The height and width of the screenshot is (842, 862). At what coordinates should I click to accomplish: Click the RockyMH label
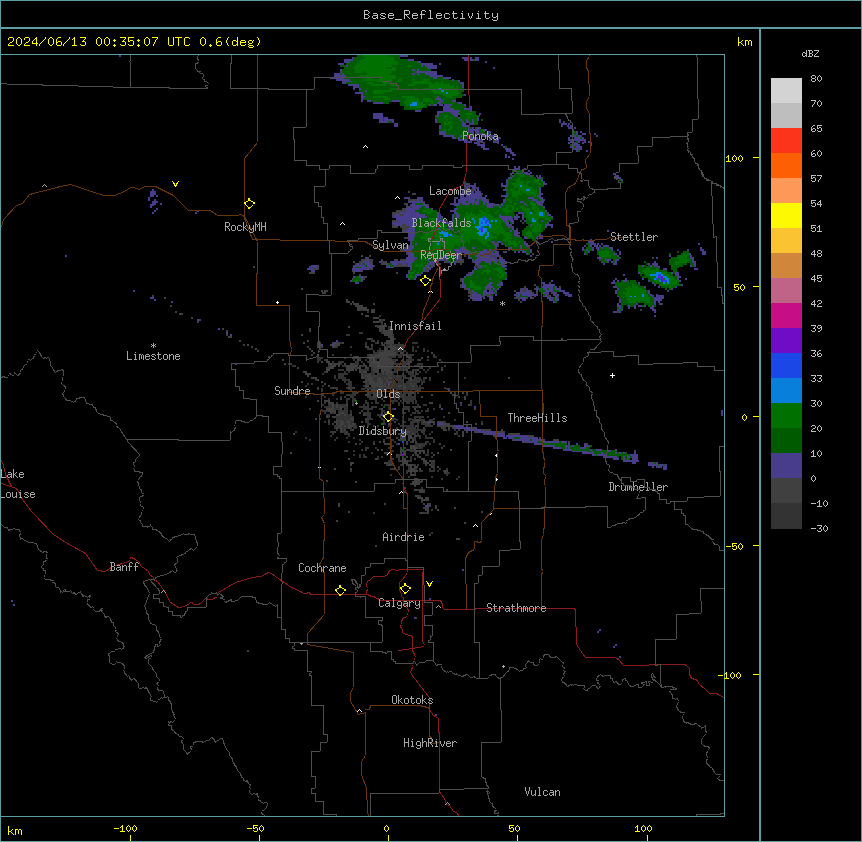(245, 227)
